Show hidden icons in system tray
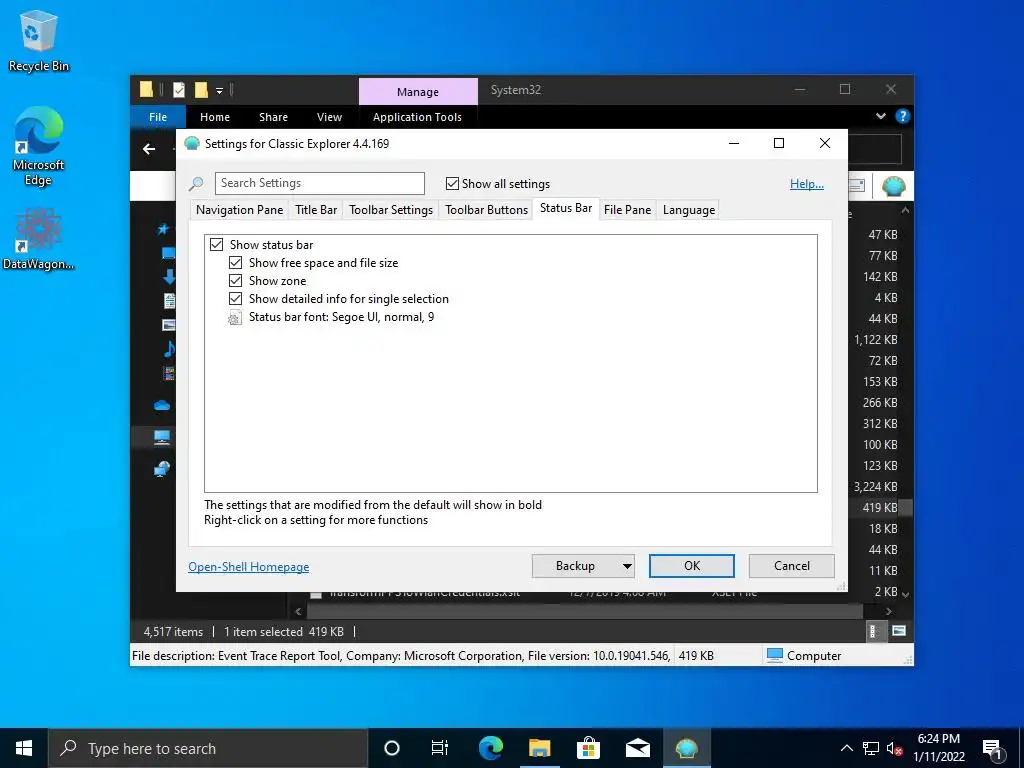This screenshot has width=1024, height=768. [846, 748]
